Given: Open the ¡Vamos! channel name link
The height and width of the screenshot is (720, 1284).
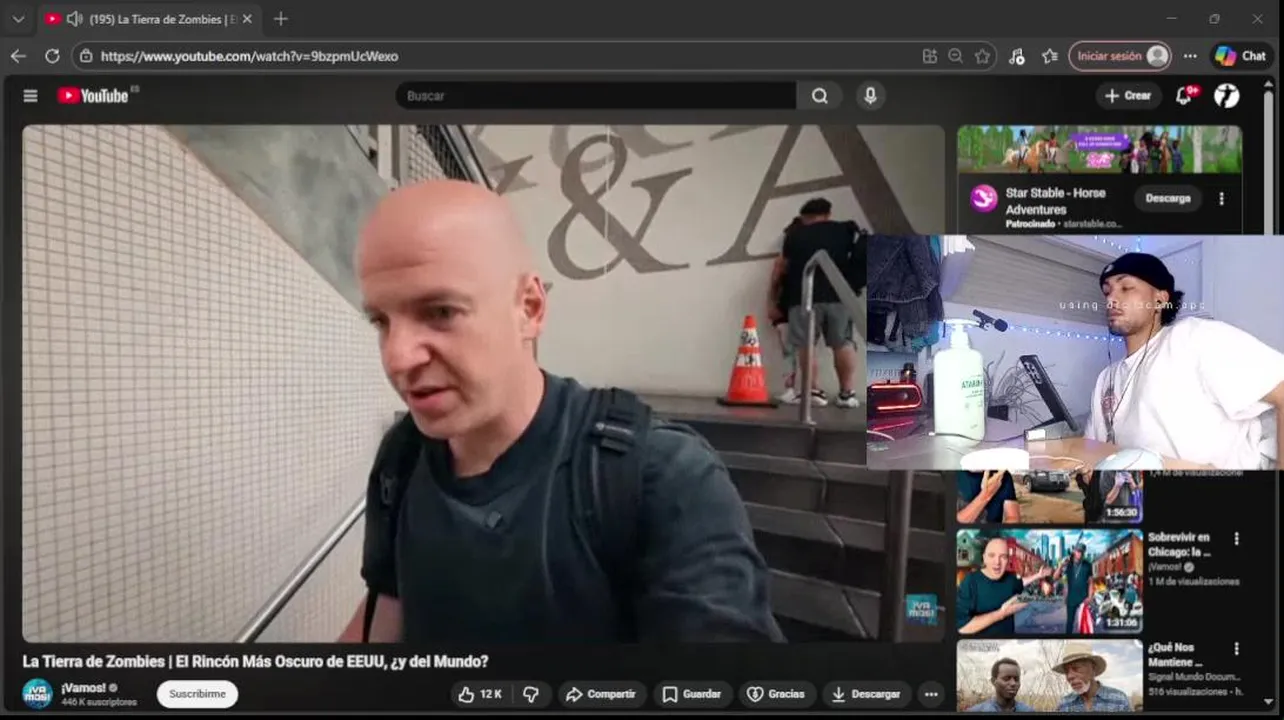Looking at the screenshot, I should click(x=83, y=688).
